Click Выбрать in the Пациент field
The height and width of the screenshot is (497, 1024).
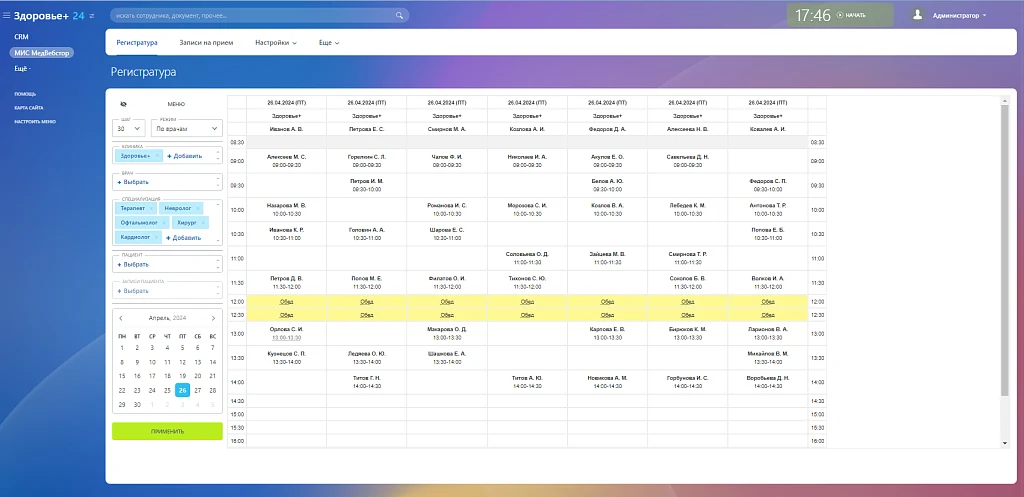pyautogui.click(x=133, y=265)
